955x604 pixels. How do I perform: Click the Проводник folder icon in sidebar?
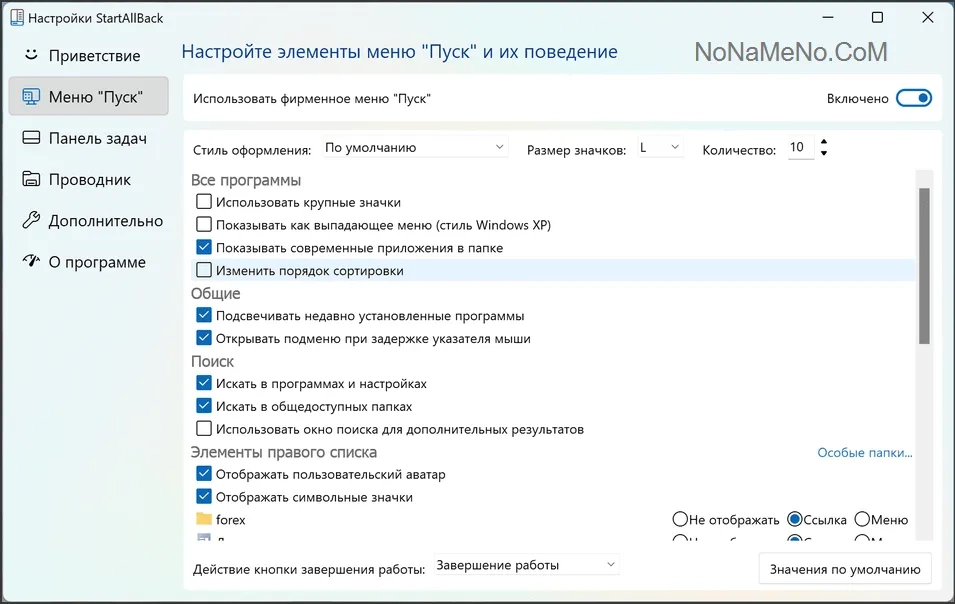coord(31,180)
